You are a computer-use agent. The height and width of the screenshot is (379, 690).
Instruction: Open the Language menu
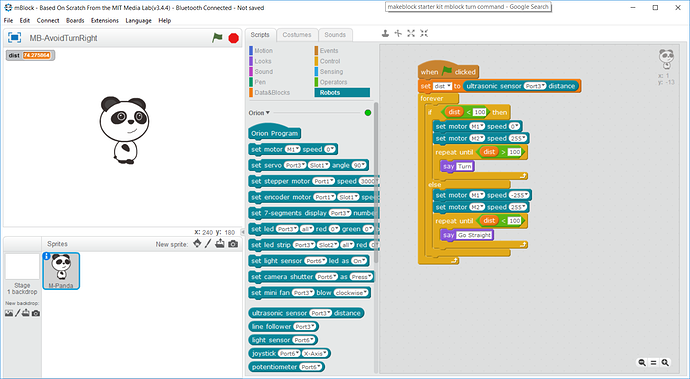tap(138, 20)
